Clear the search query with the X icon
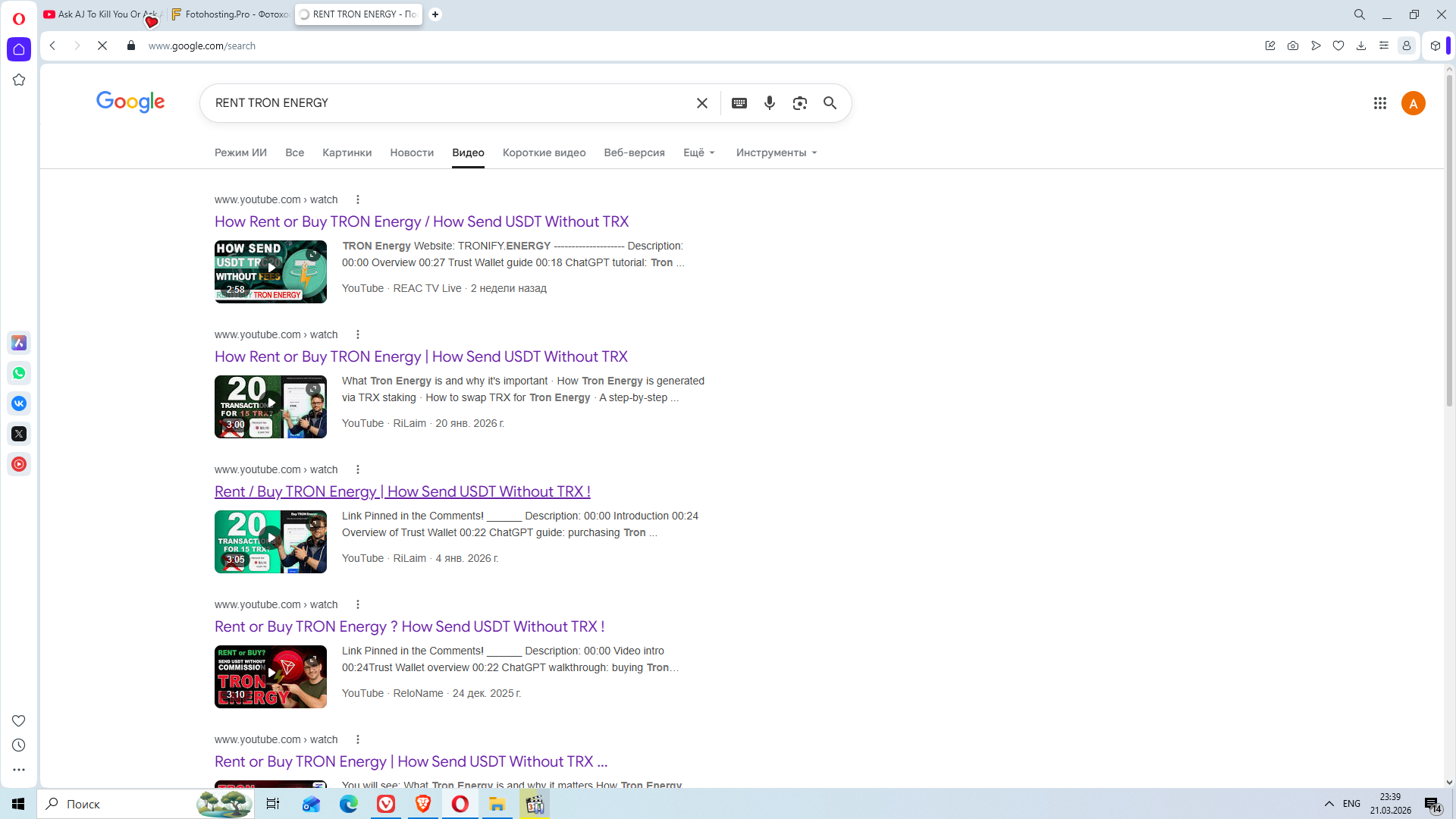The image size is (1456, 819). pyautogui.click(x=701, y=103)
